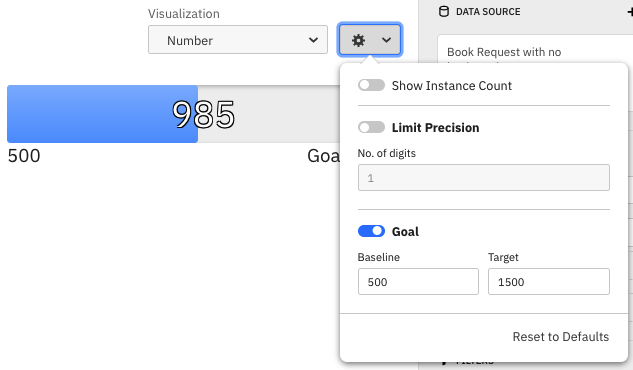Disable the Goal switch
633x370 pixels.
371,231
